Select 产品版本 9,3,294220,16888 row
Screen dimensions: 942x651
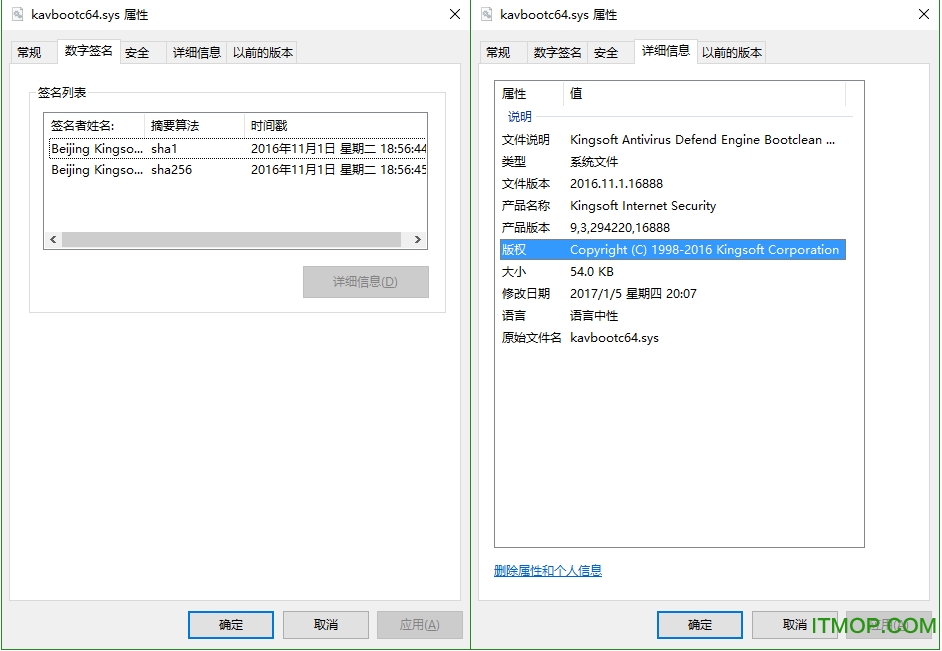(x=673, y=228)
